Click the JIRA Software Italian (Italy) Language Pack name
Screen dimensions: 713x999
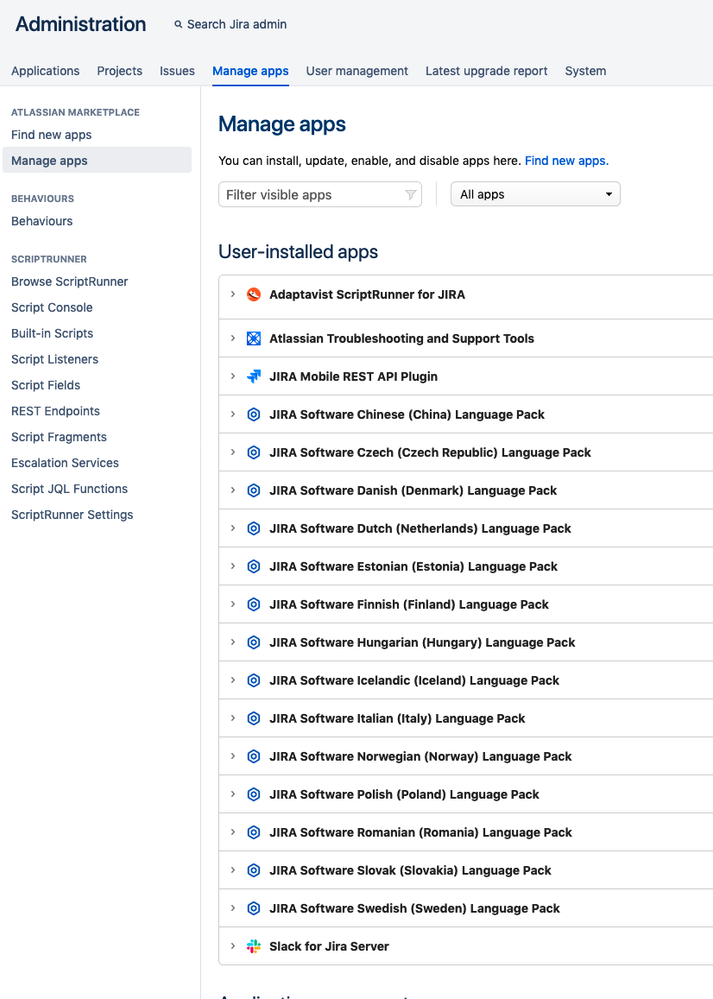397,719
